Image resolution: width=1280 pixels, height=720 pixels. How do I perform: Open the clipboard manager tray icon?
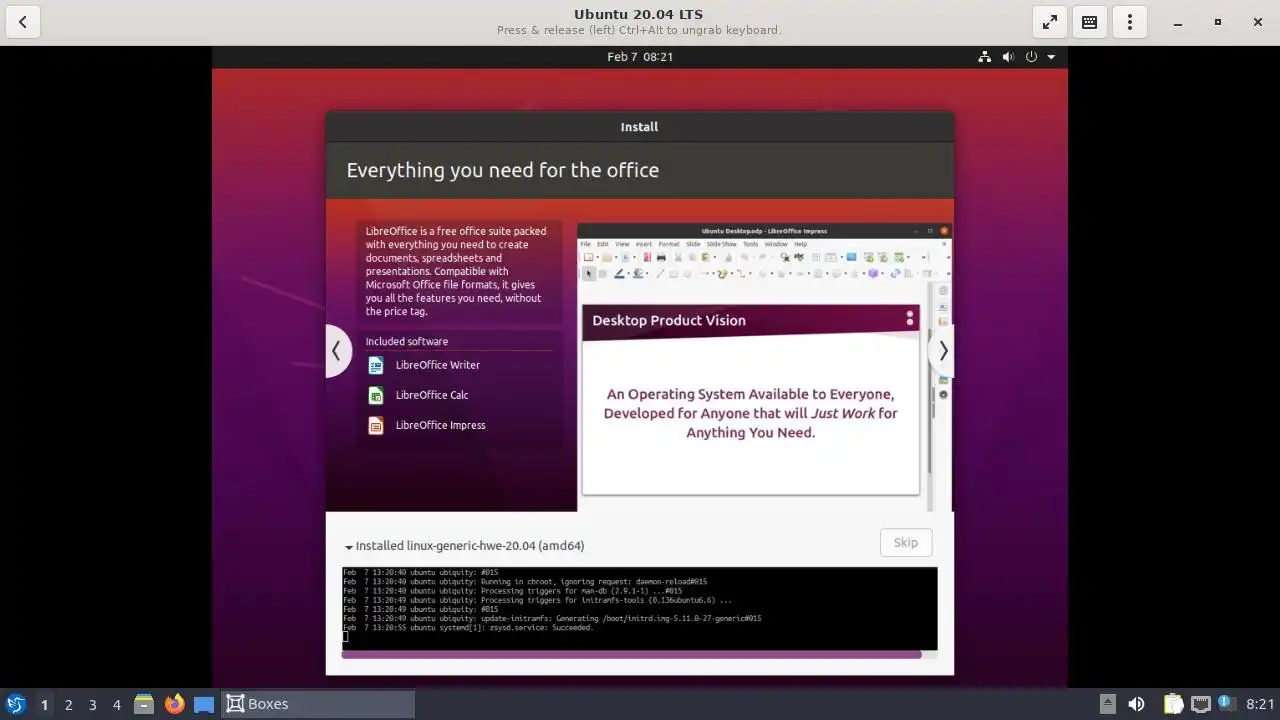(1173, 704)
